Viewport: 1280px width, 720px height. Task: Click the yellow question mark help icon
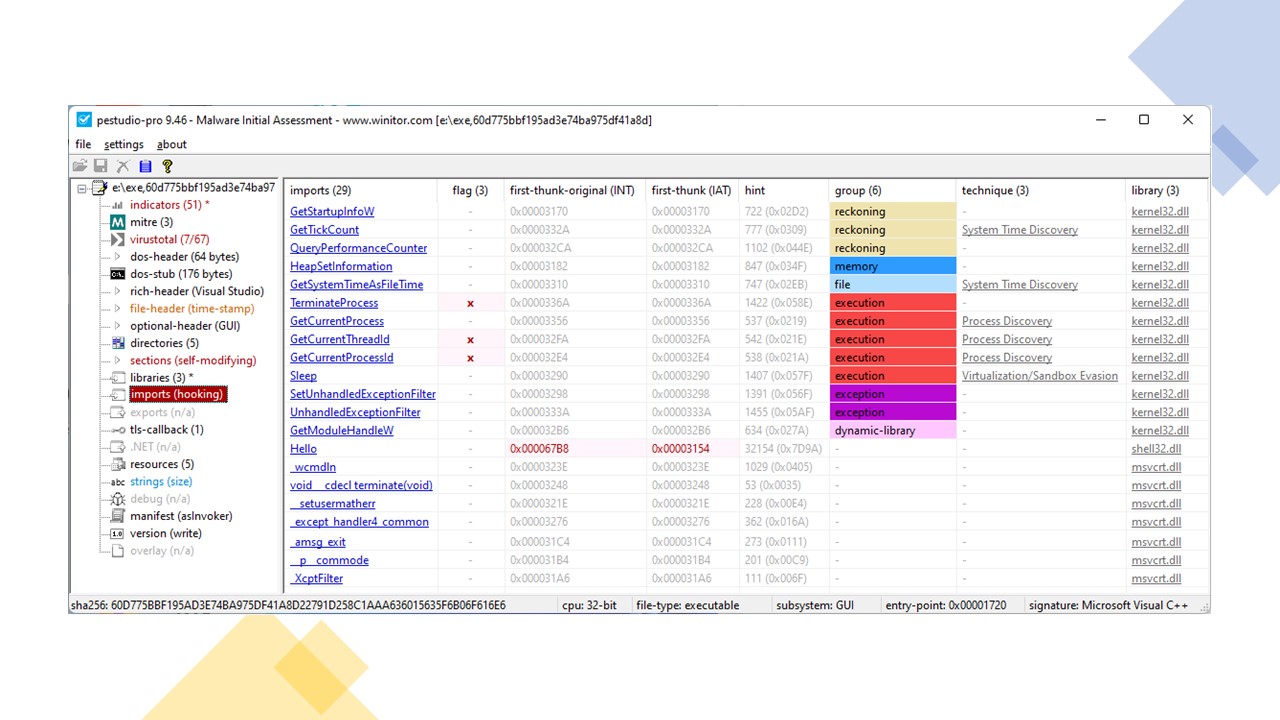click(167, 167)
